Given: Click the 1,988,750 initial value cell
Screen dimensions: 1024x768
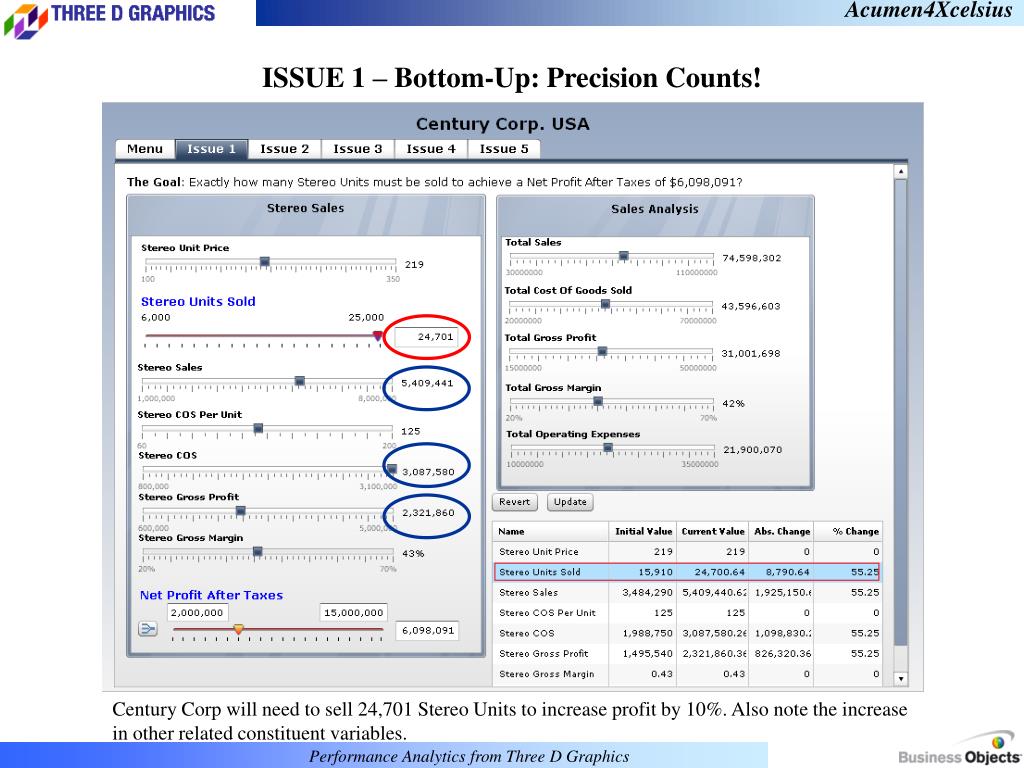Looking at the screenshot, I should coord(643,633).
